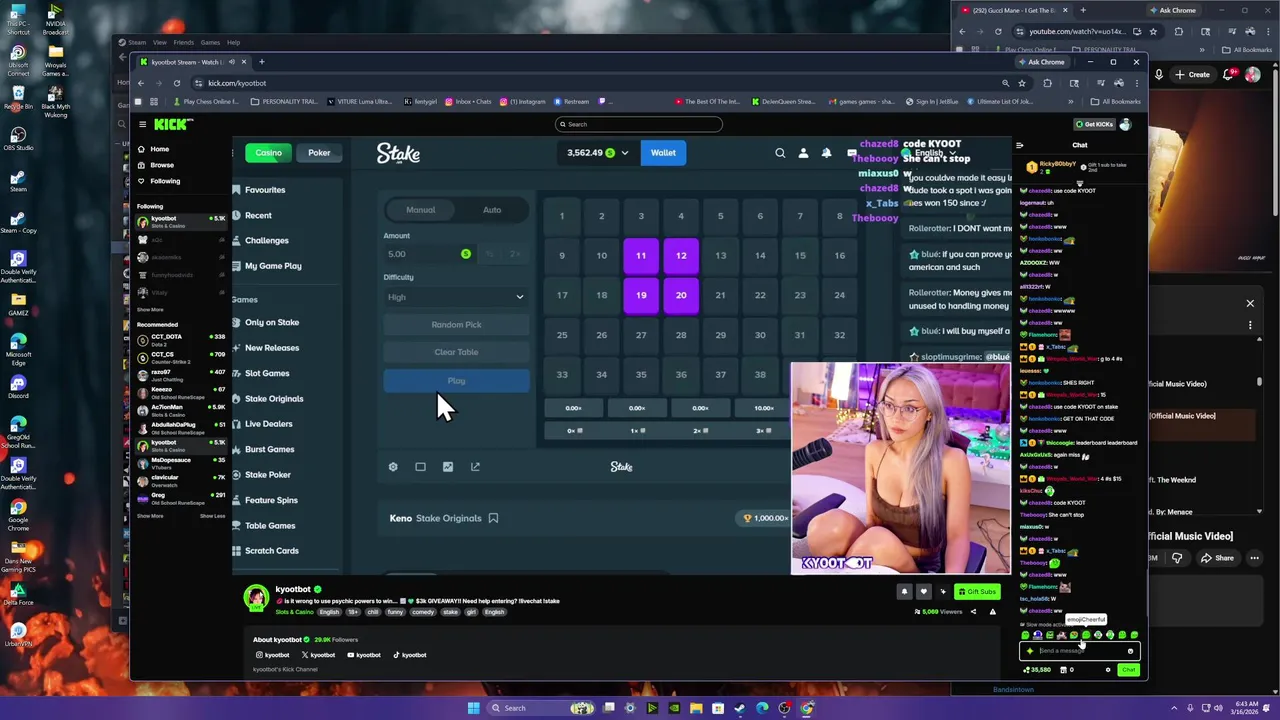Show more followed channels

pyautogui.click(x=150, y=309)
